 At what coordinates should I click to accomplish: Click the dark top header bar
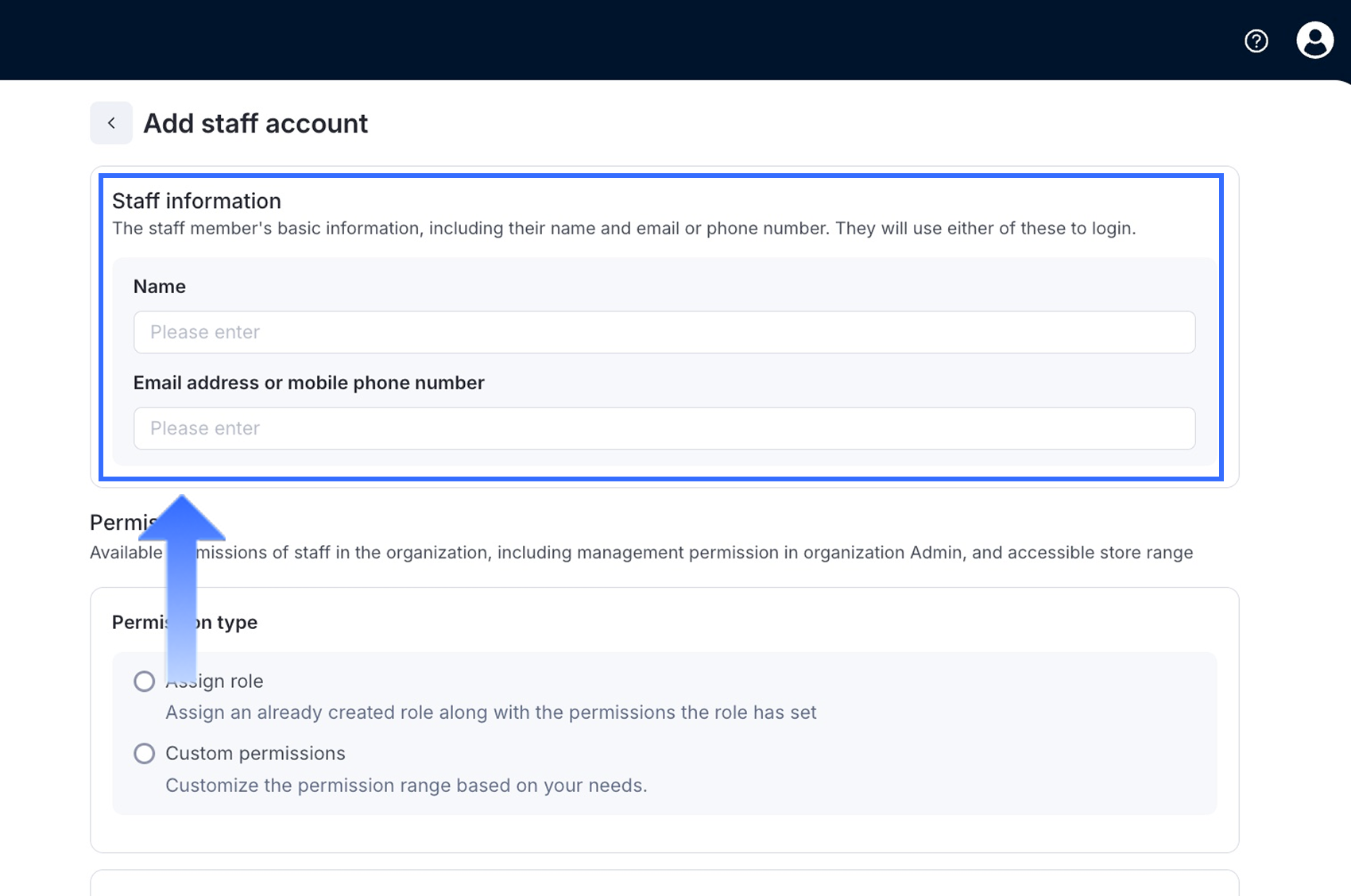(636, 40)
